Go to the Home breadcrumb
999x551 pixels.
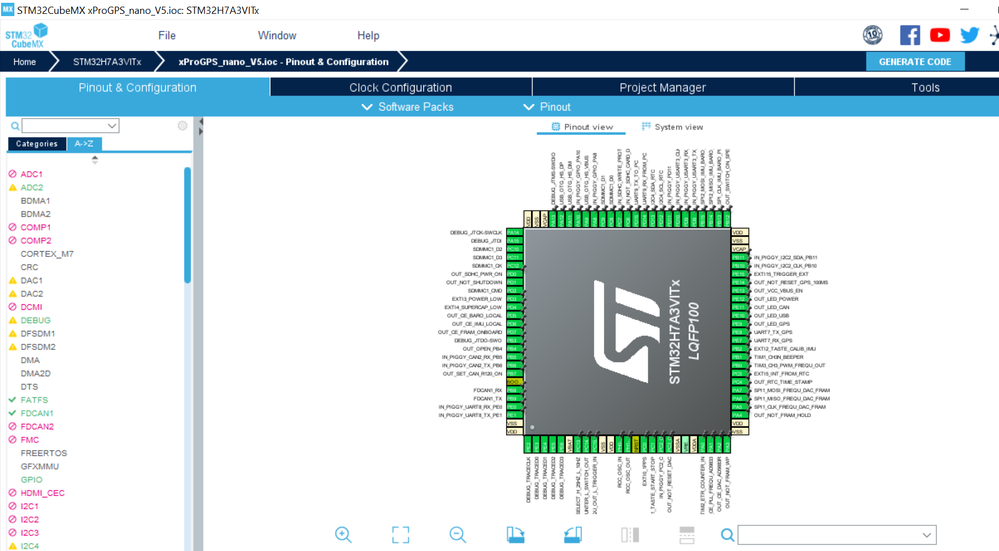pyautogui.click(x=25, y=62)
